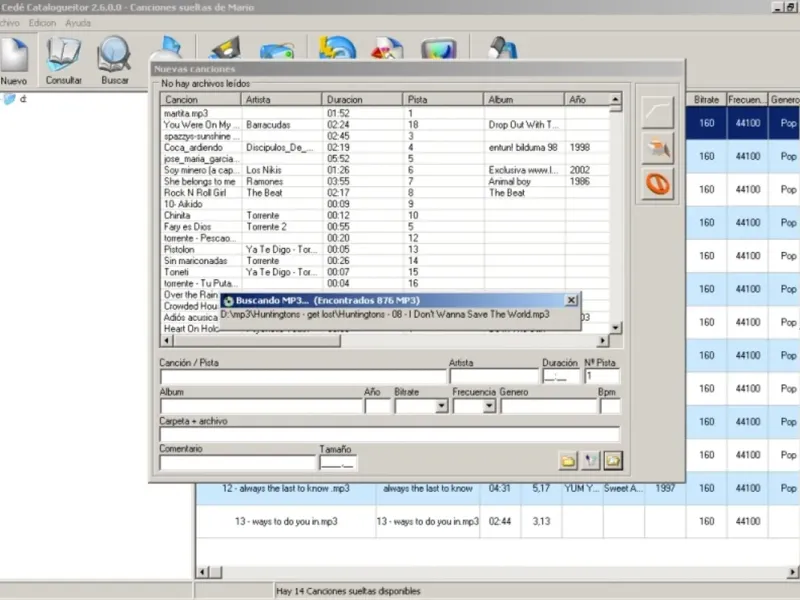Click the Comentario text field
This screenshot has height=600, width=800.
click(x=236, y=463)
